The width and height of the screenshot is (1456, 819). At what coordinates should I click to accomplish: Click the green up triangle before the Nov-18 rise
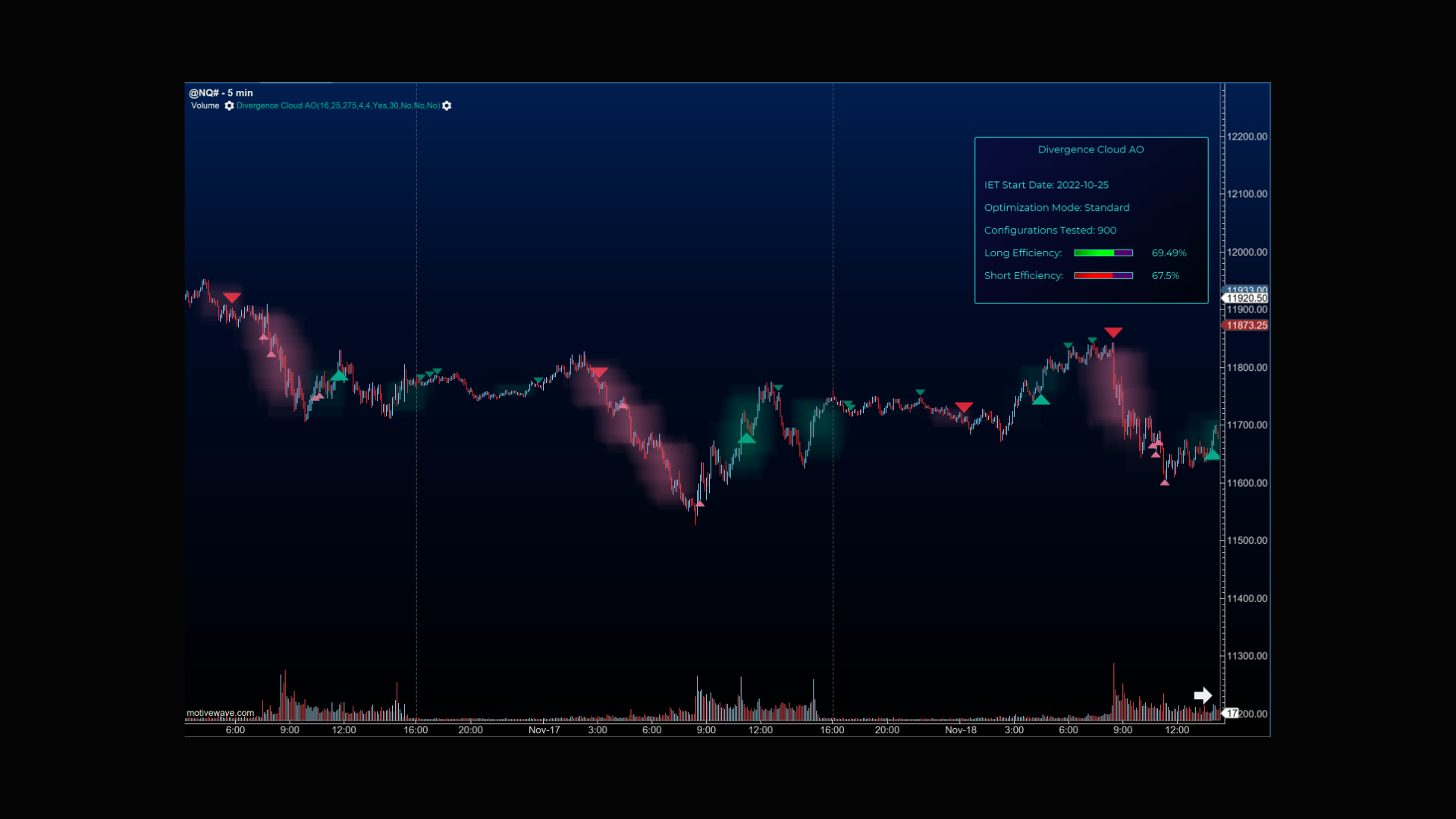[x=1043, y=400]
